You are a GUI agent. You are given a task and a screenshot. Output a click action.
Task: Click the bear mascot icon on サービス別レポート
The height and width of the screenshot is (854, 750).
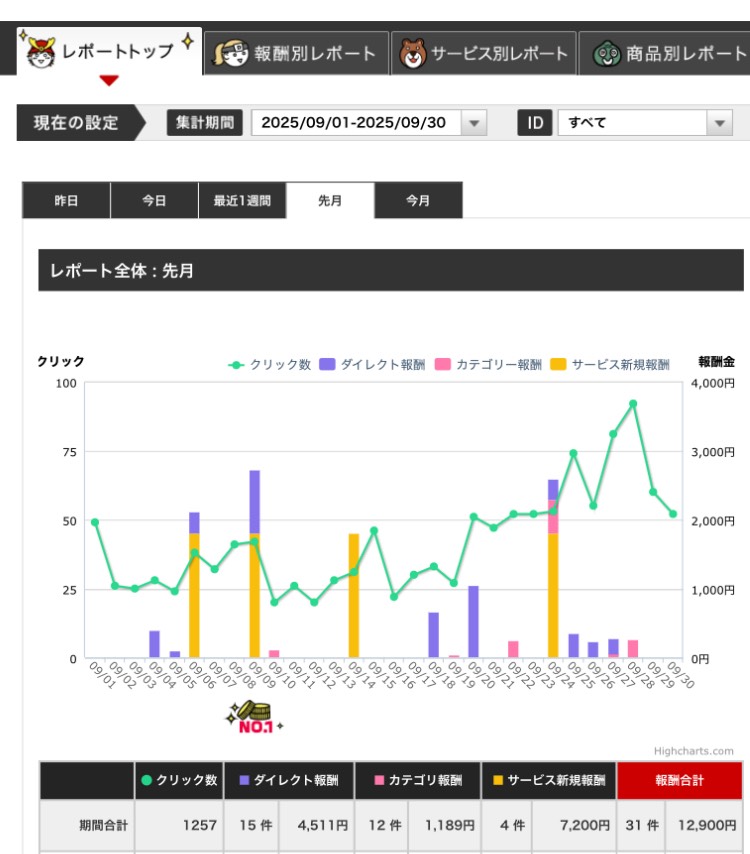412,53
